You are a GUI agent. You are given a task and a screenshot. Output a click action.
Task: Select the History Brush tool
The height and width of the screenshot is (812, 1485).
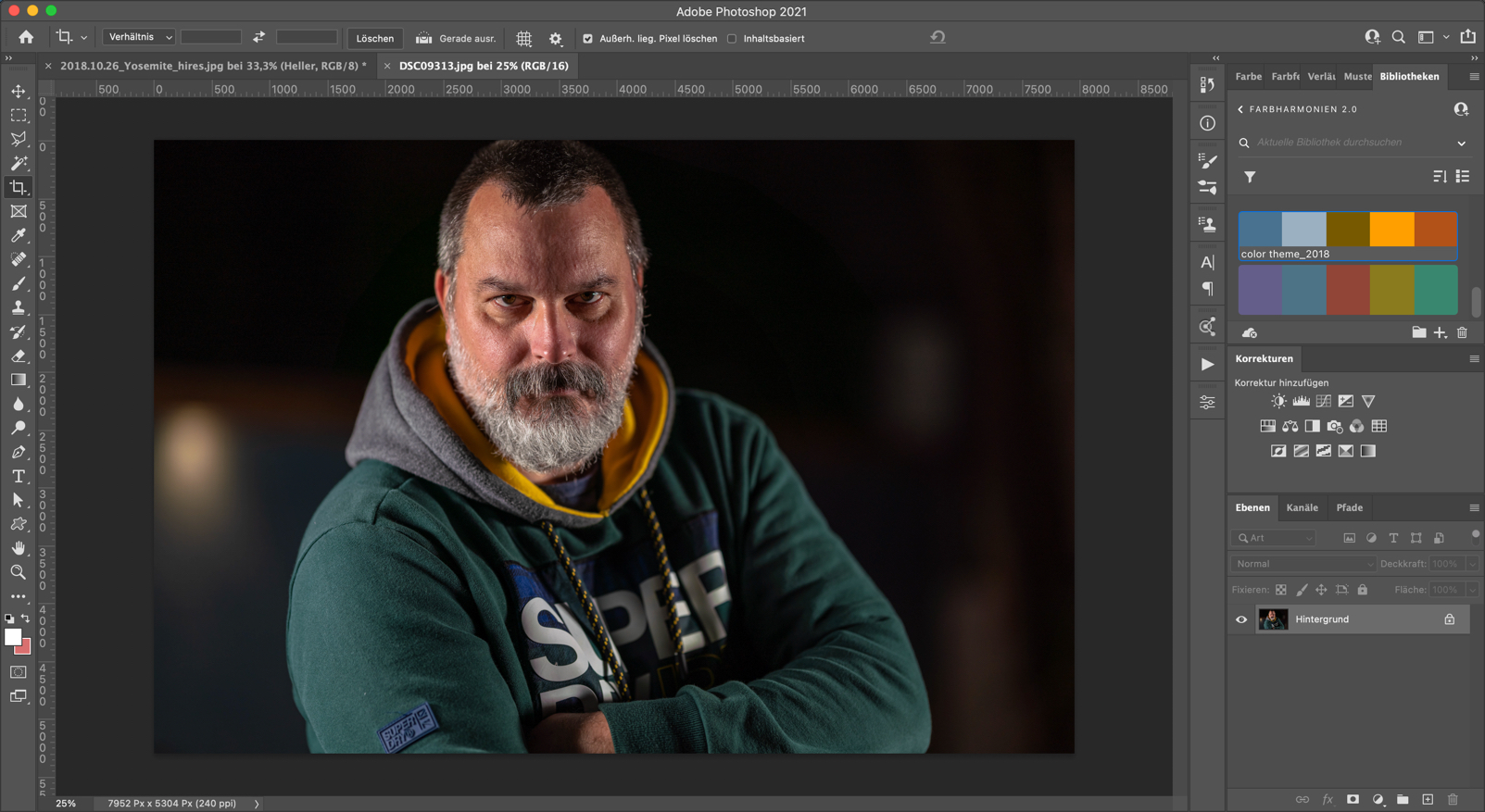[x=19, y=331]
